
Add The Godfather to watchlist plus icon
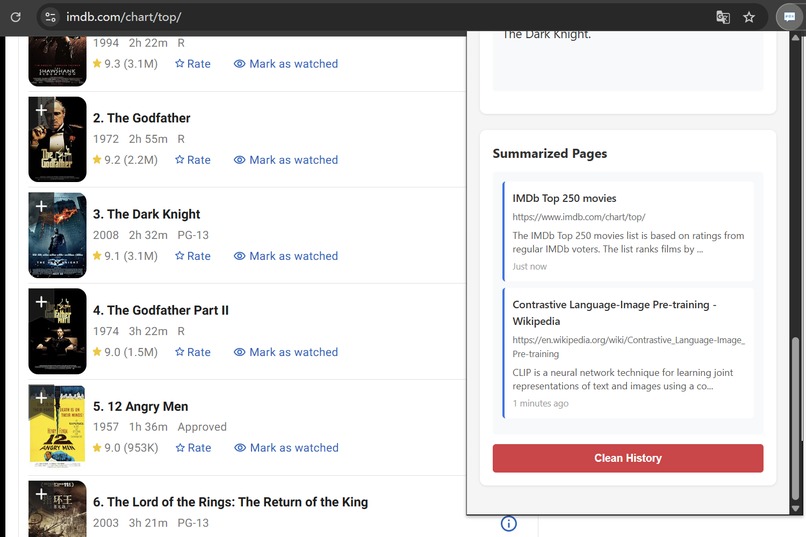42,110
